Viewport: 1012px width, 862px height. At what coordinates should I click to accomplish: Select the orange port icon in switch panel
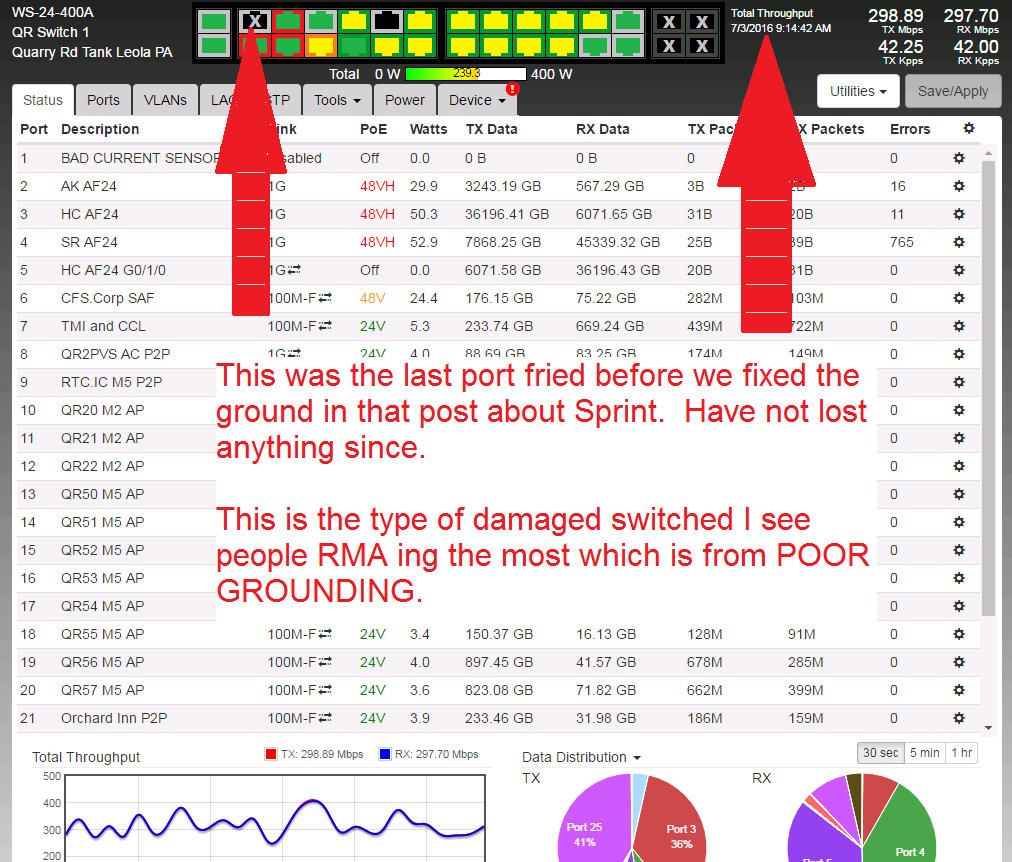click(321, 45)
